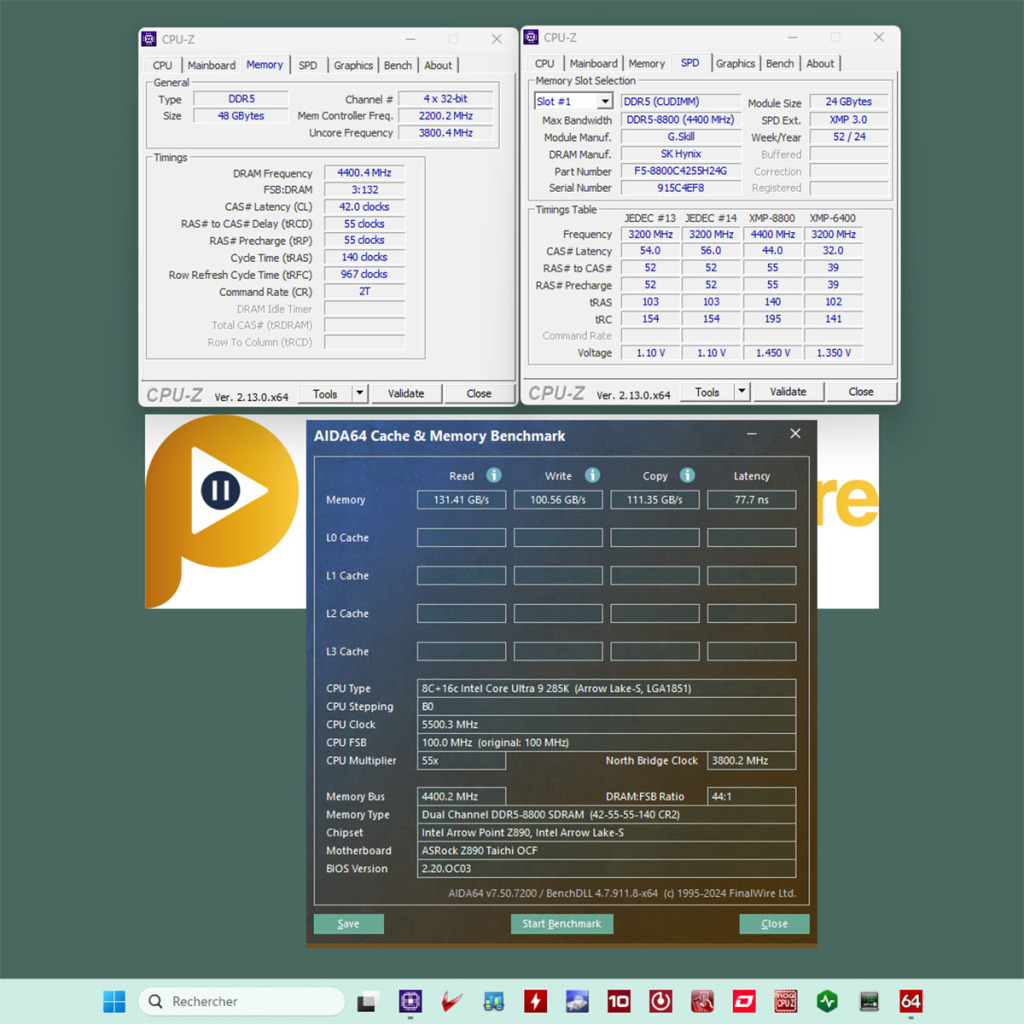
Task: Click Close button in left CPU-Z window
Action: coord(479,394)
